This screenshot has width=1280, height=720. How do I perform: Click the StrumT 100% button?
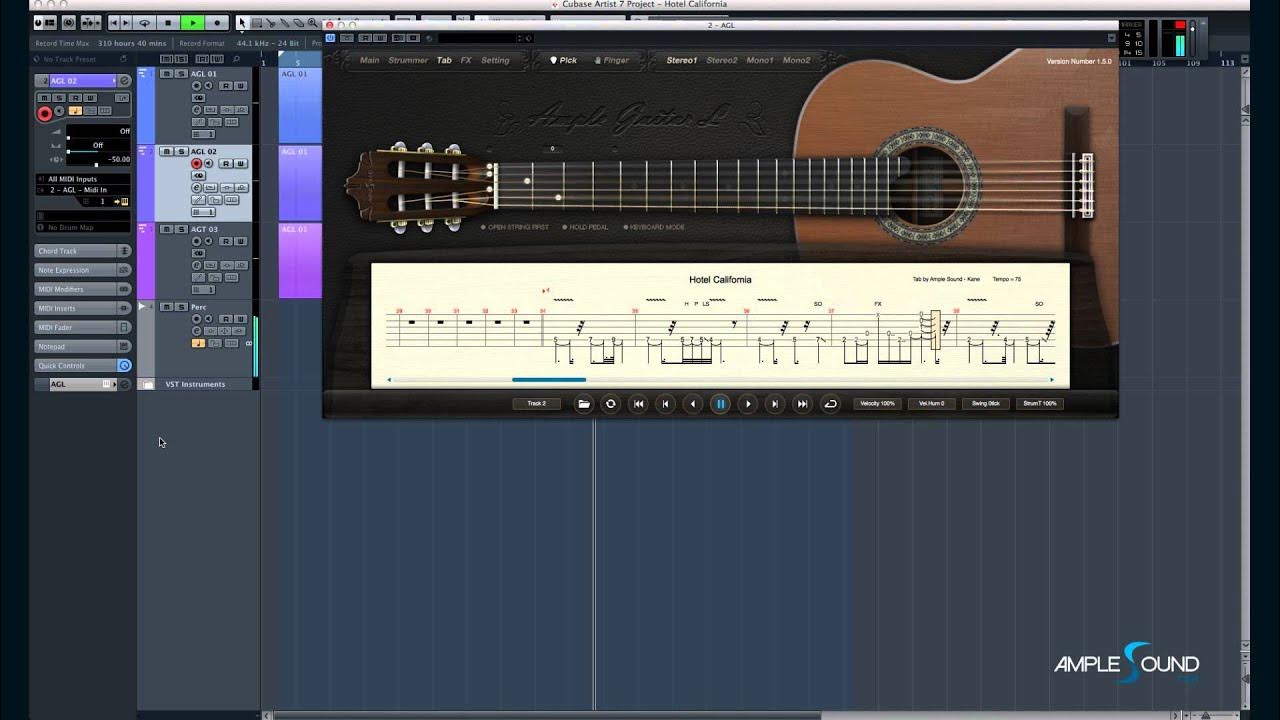[x=1040, y=404]
